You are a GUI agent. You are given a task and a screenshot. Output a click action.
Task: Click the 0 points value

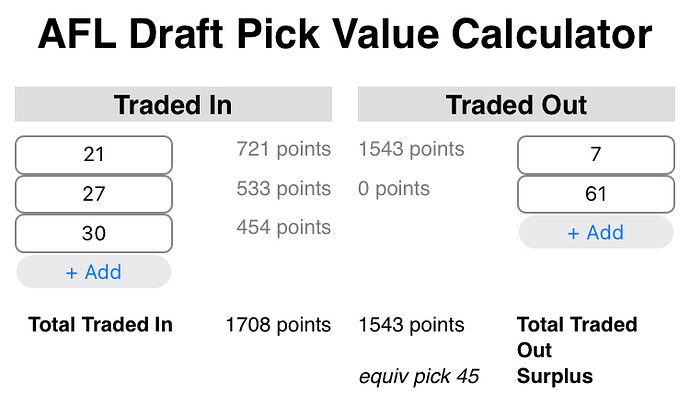pyautogui.click(x=394, y=189)
